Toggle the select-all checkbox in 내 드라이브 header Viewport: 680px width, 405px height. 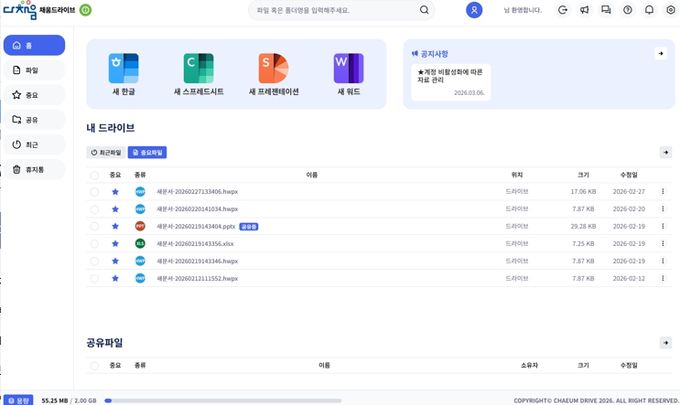coord(94,174)
